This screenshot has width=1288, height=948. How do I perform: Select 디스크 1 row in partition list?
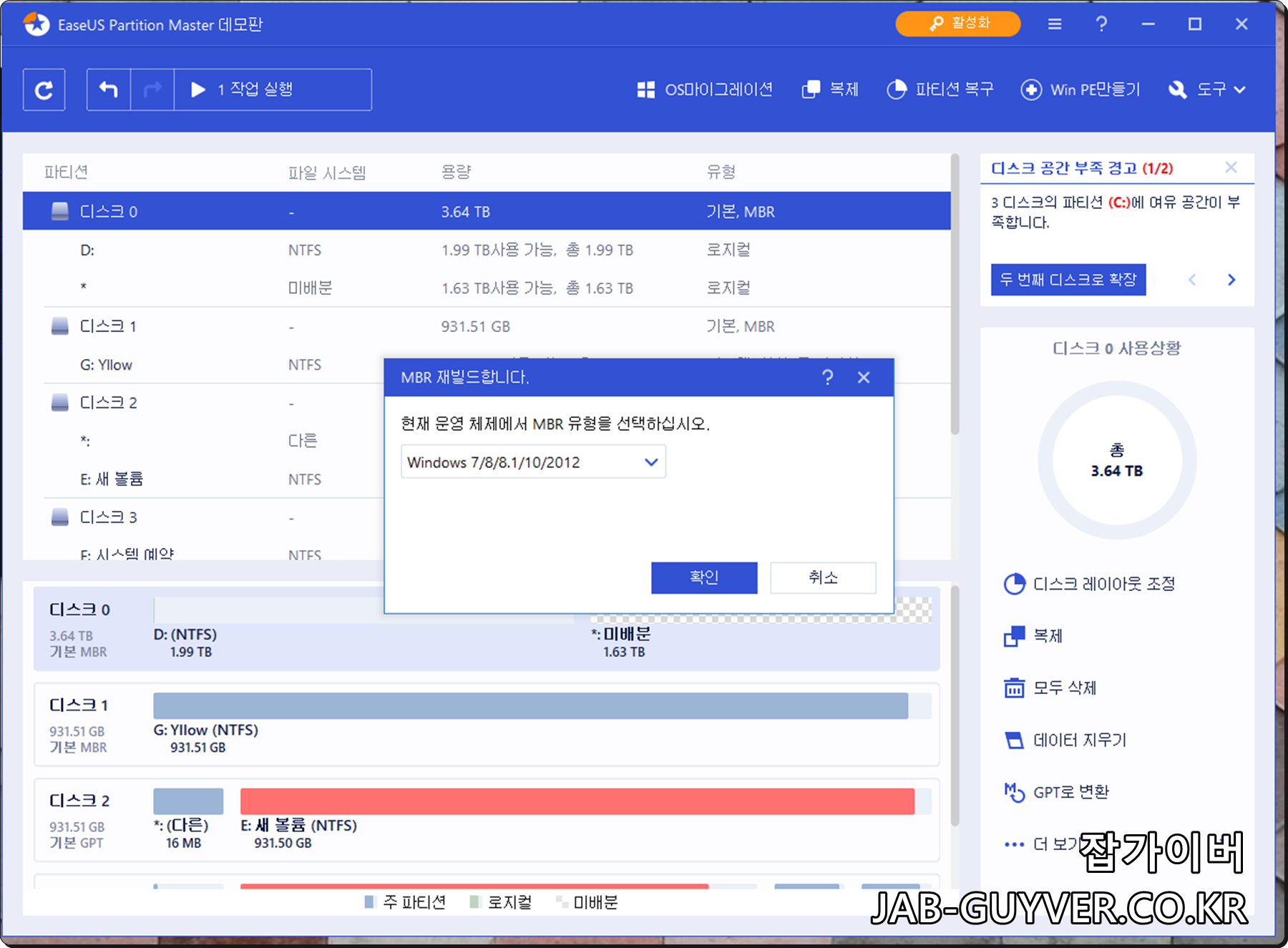click(x=487, y=326)
